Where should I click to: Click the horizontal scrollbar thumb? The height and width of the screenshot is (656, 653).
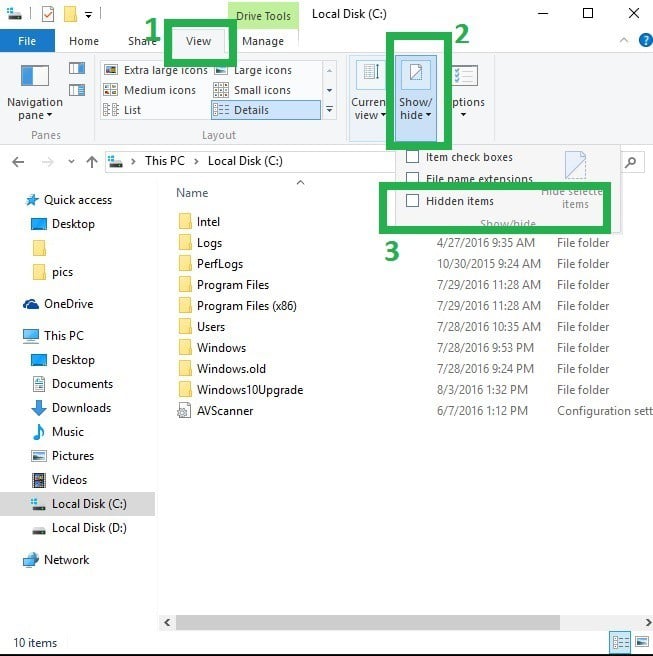tap(368, 622)
